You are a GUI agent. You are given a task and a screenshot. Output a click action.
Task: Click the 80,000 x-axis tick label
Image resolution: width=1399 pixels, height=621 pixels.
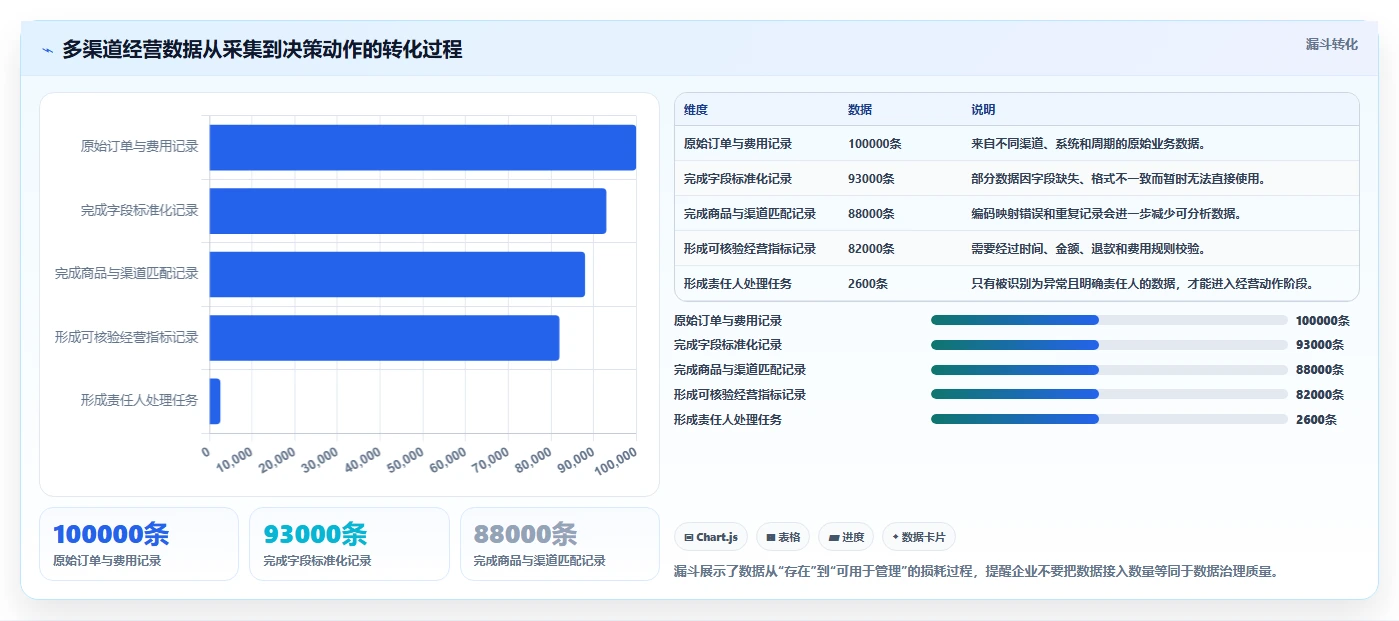click(x=533, y=462)
